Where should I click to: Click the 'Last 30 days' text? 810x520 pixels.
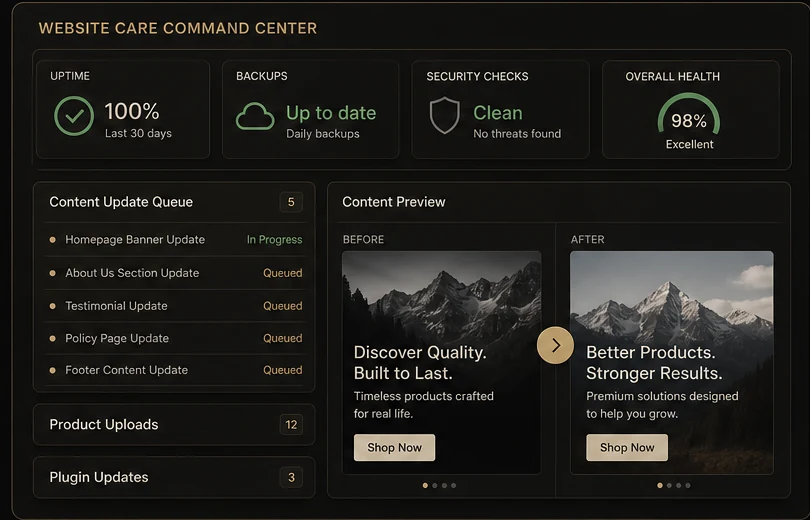(138, 133)
